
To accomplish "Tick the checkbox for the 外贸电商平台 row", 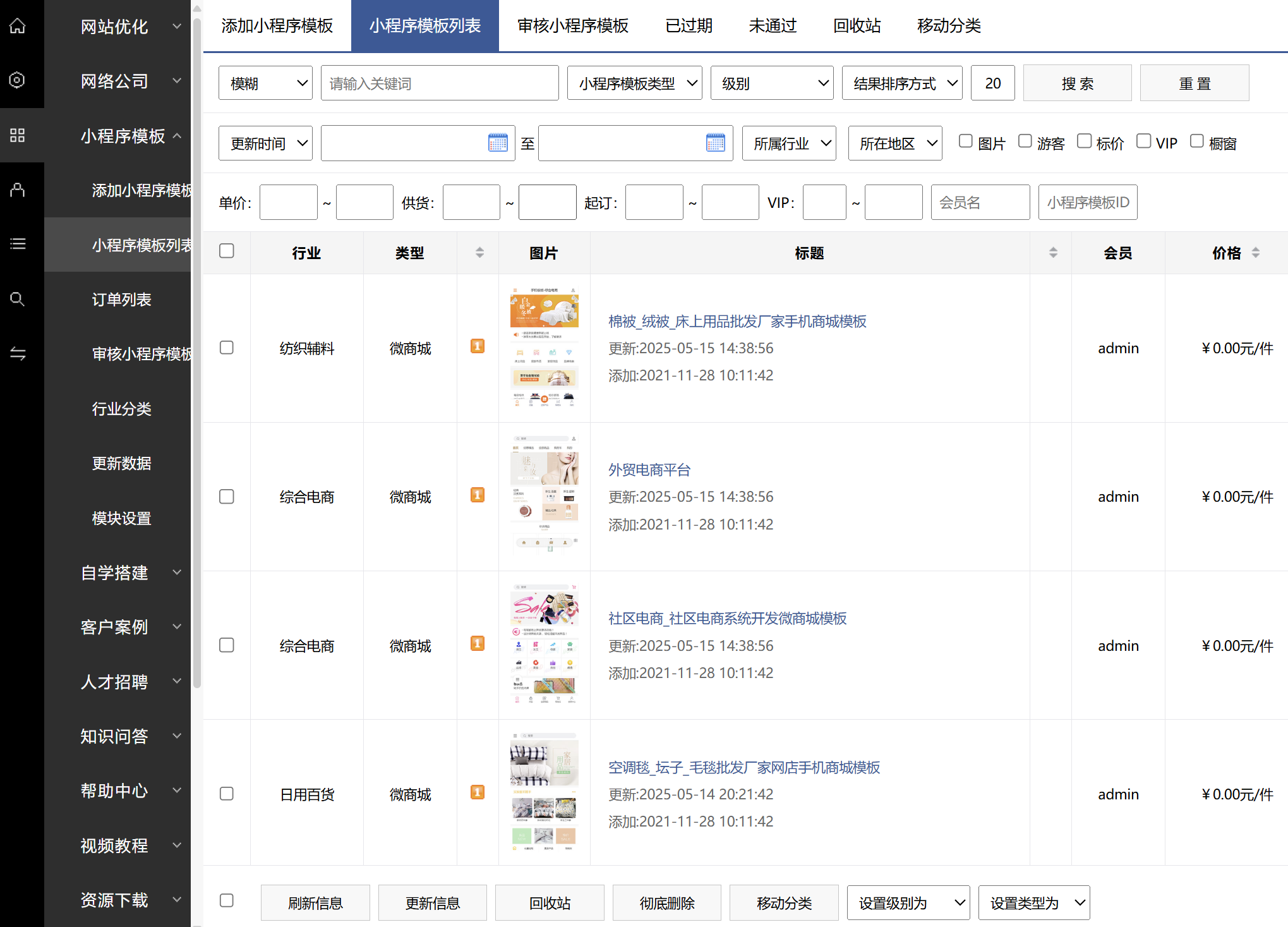I will tap(227, 497).
